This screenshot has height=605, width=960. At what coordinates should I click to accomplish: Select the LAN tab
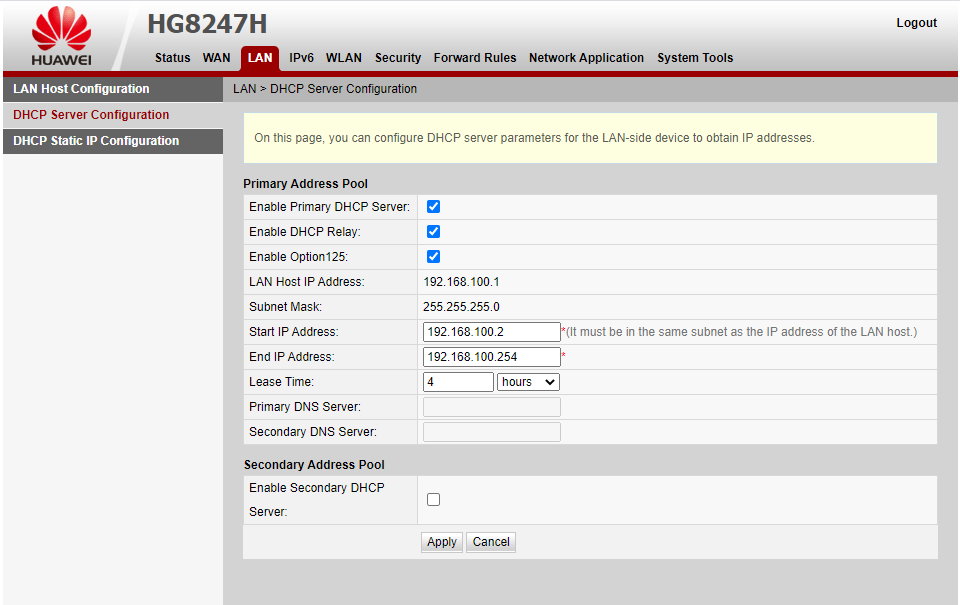pyautogui.click(x=260, y=58)
